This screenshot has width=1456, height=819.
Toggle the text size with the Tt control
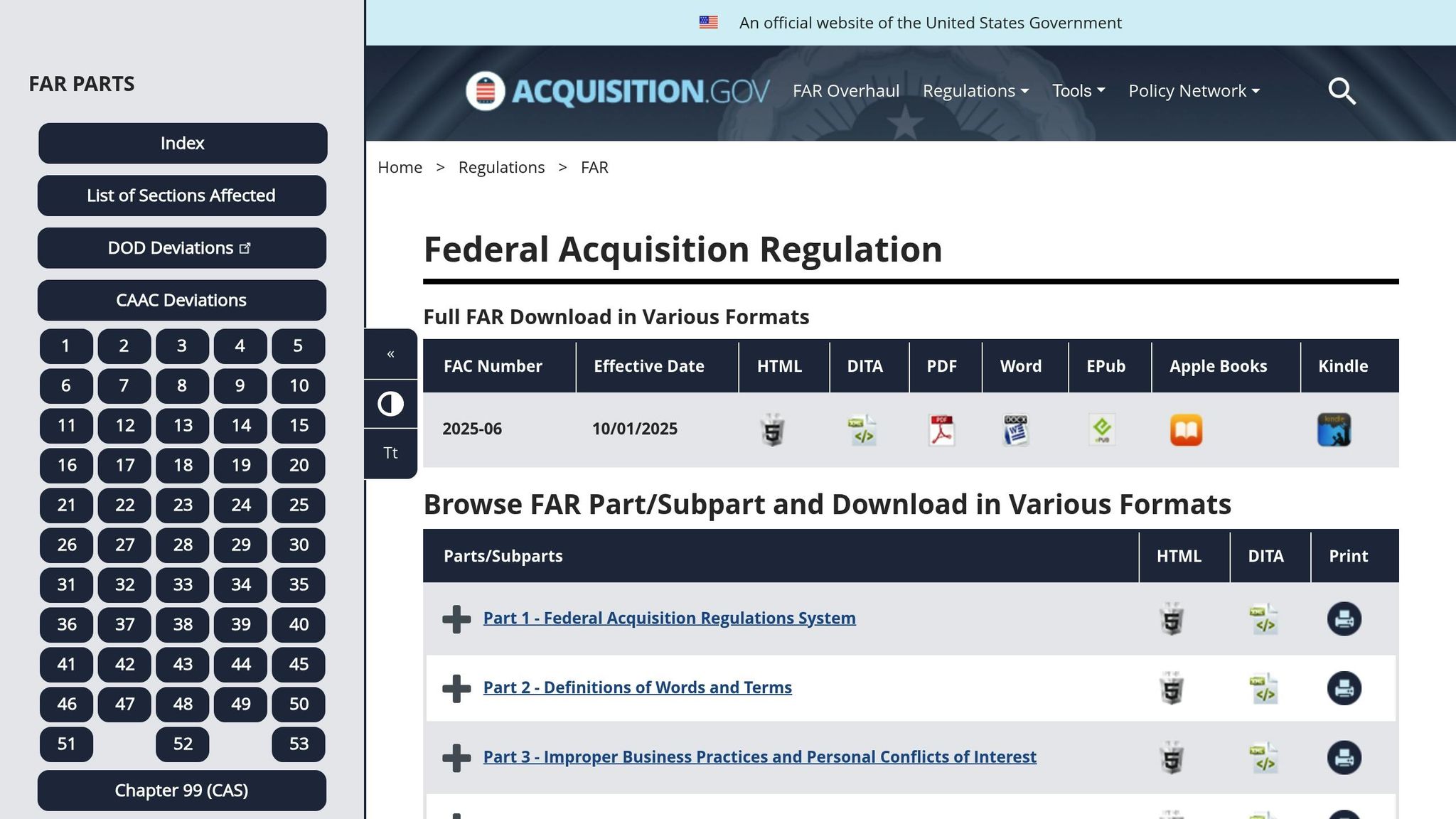tap(390, 452)
